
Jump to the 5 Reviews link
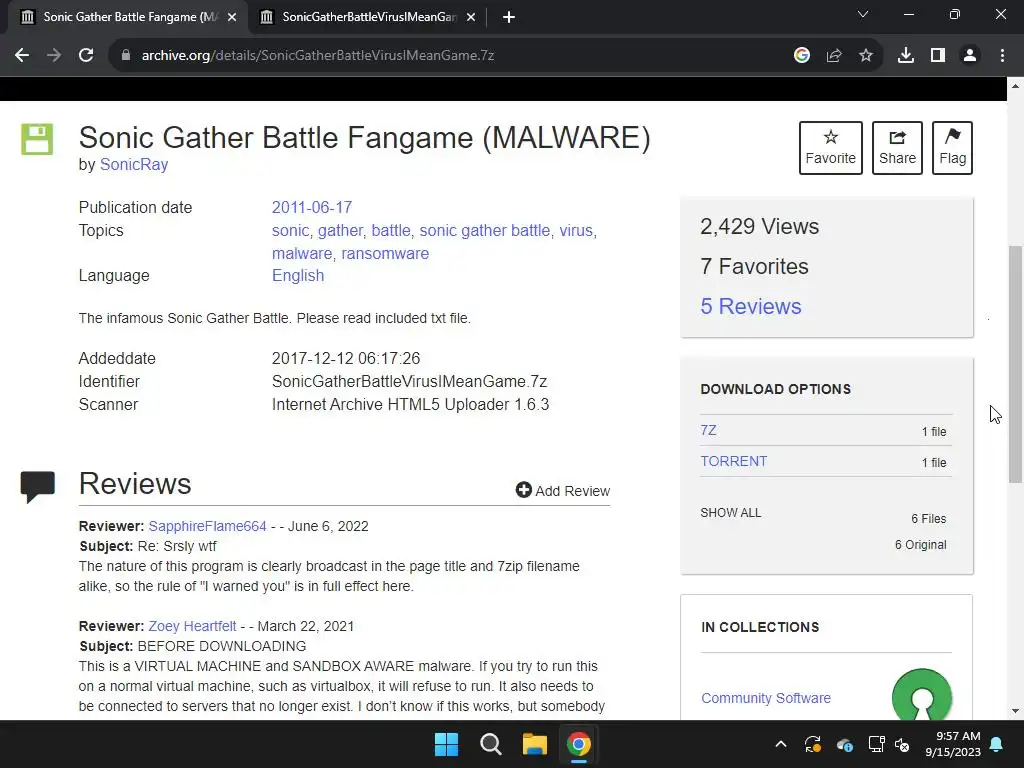[x=750, y=306]
